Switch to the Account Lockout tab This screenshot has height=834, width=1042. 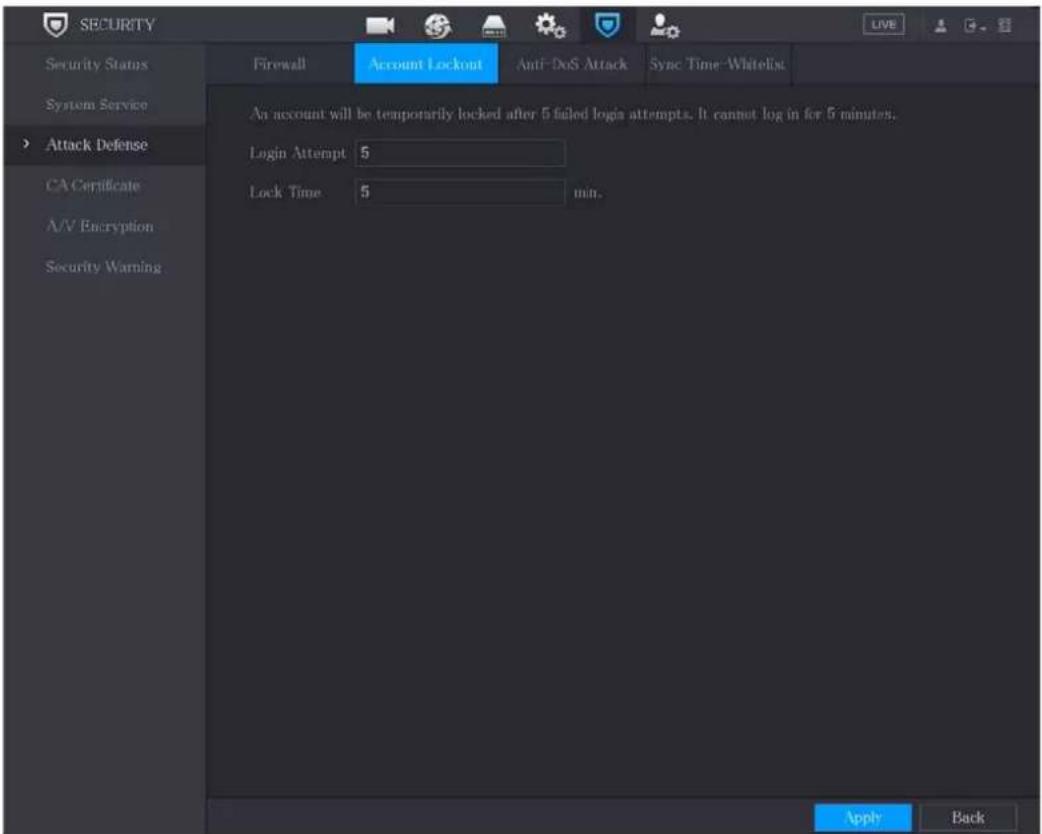[x=426, y=64]
